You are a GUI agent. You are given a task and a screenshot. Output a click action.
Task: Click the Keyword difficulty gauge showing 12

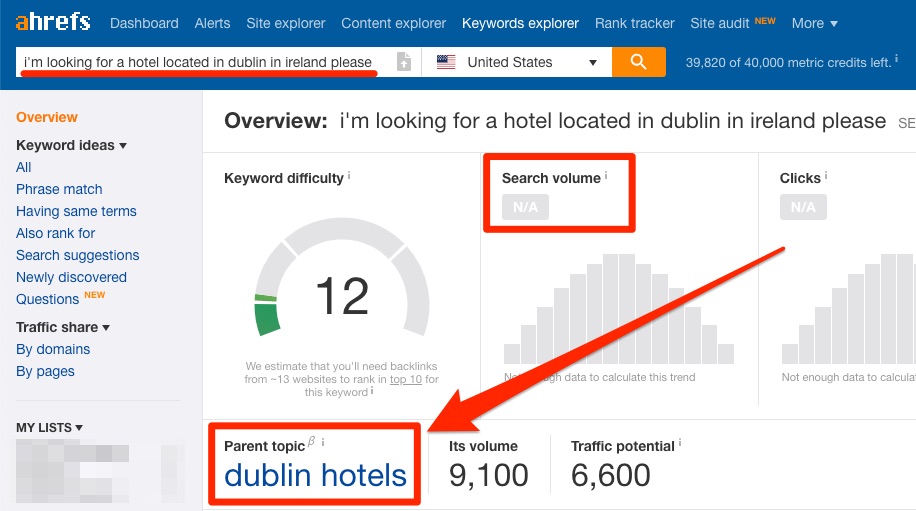[x=342, y=277]
